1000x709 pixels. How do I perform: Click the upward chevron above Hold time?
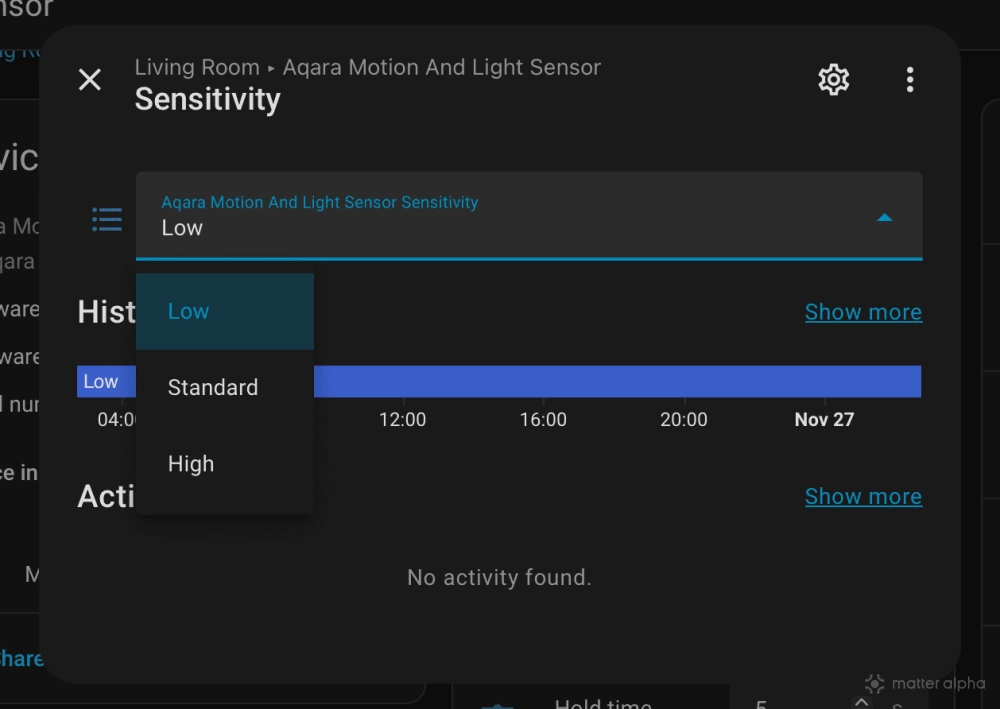[860, 702]
